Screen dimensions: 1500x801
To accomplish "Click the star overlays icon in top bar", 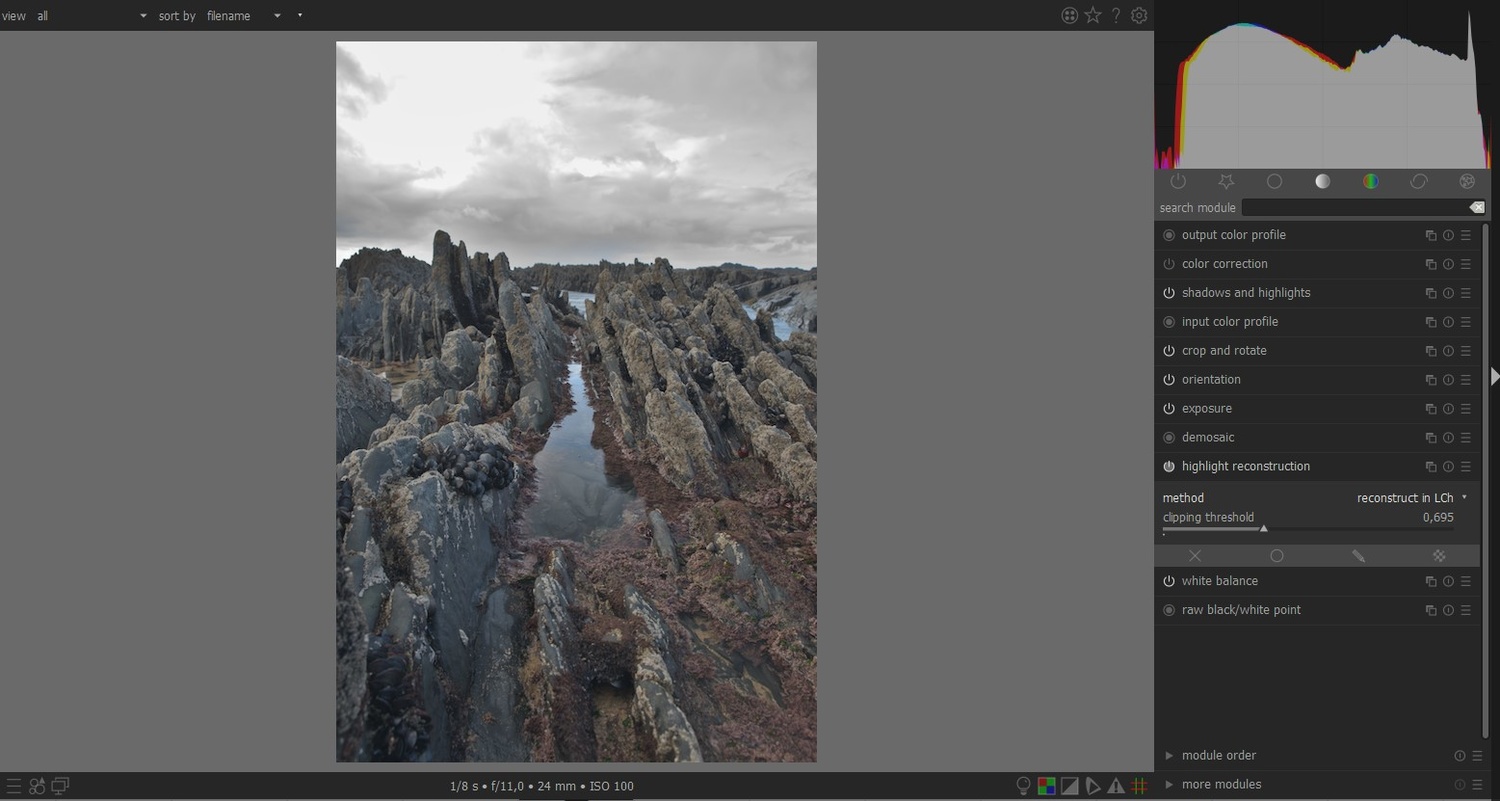I will coord(1093,15).
